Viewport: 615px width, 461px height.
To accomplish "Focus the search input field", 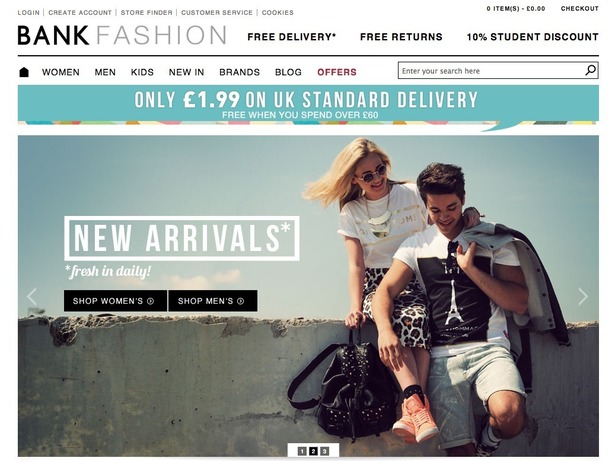I will coord(491,71).
